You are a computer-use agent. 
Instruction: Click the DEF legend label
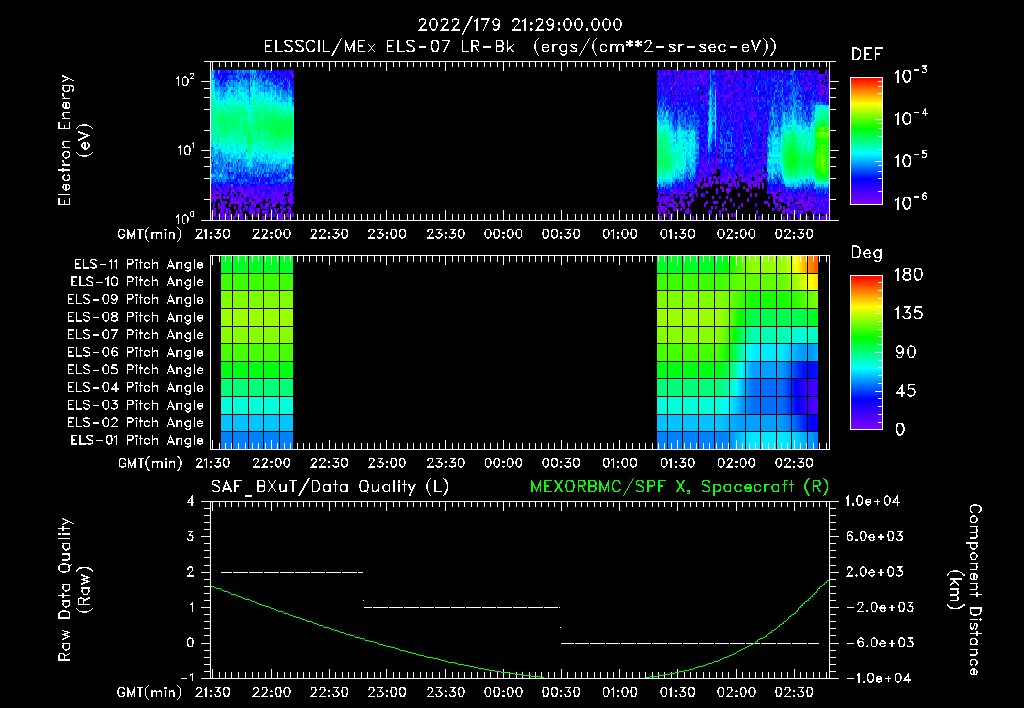867,55
